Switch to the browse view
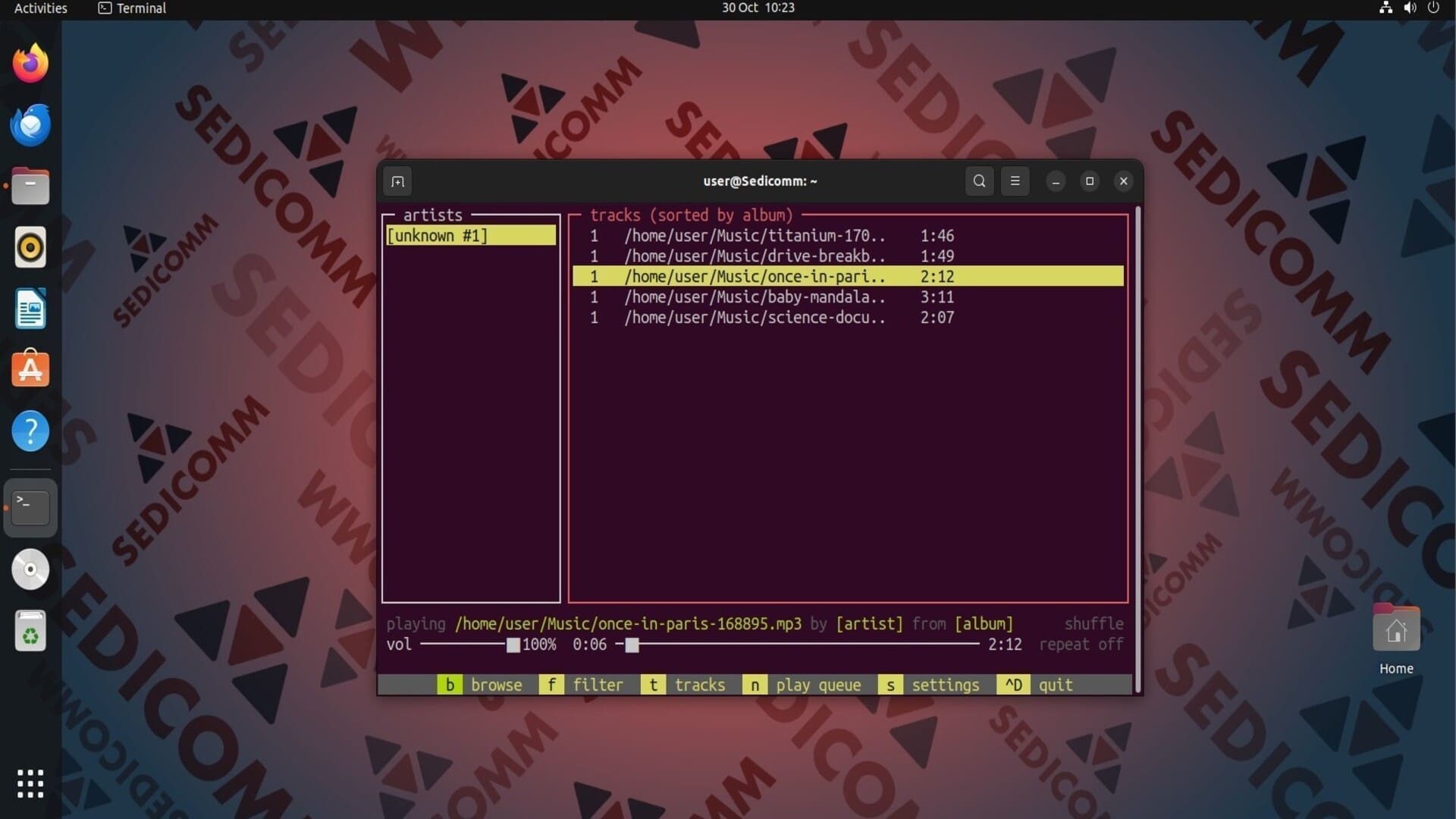Viewport: 1456px width, 819px height. tap(480, 685)
